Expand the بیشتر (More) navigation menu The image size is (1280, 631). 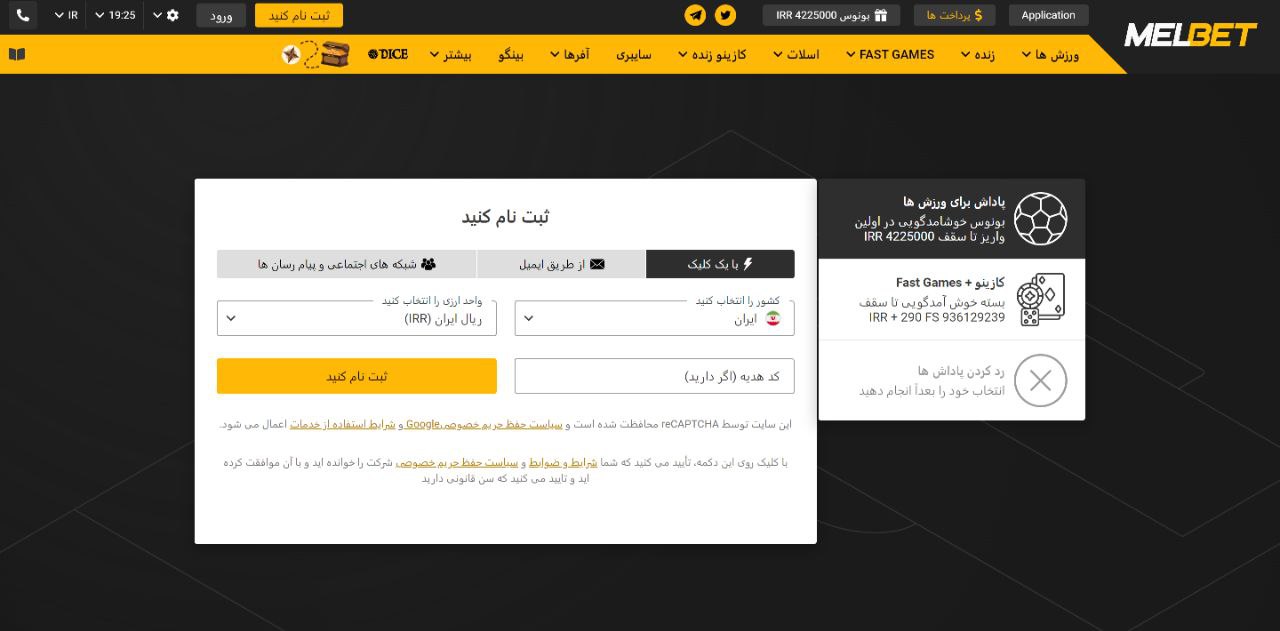click(x=452, y=55)
